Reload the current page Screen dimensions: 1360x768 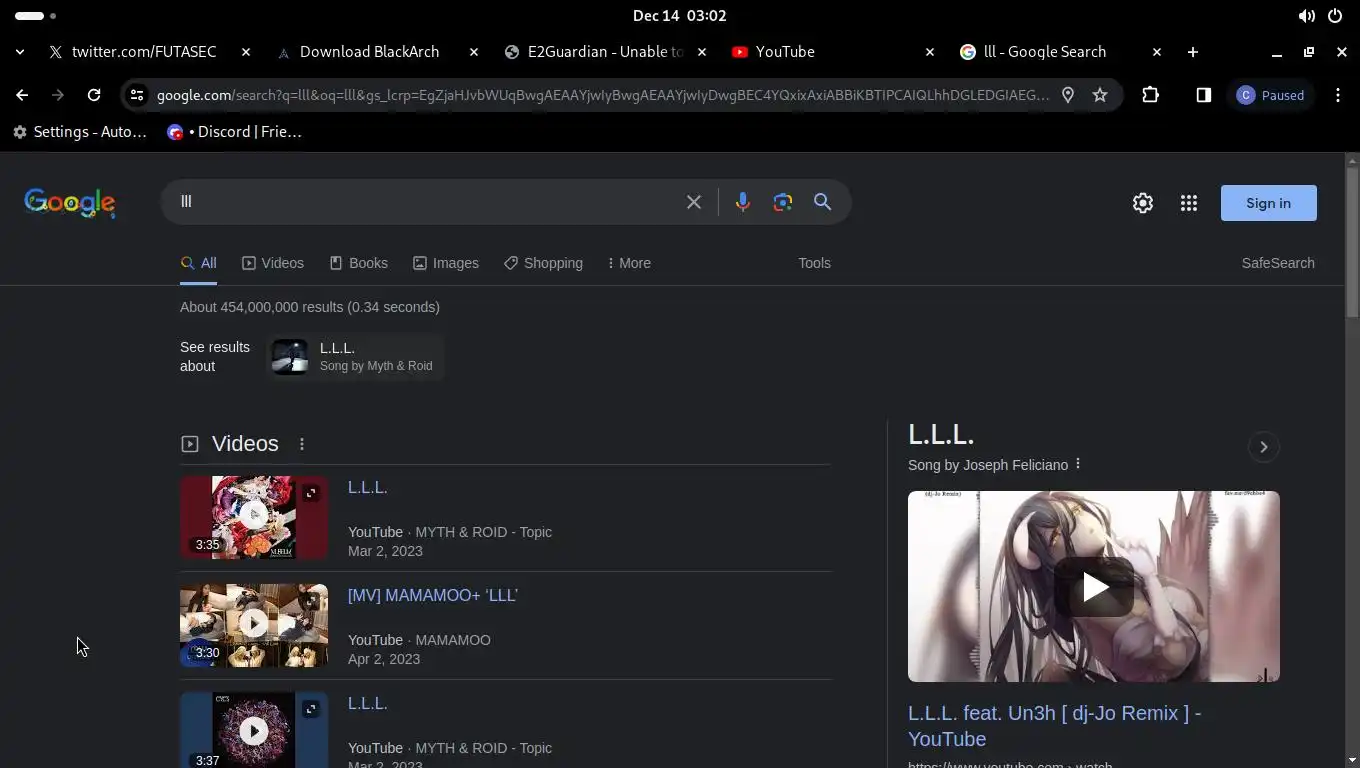coord(94,95)
